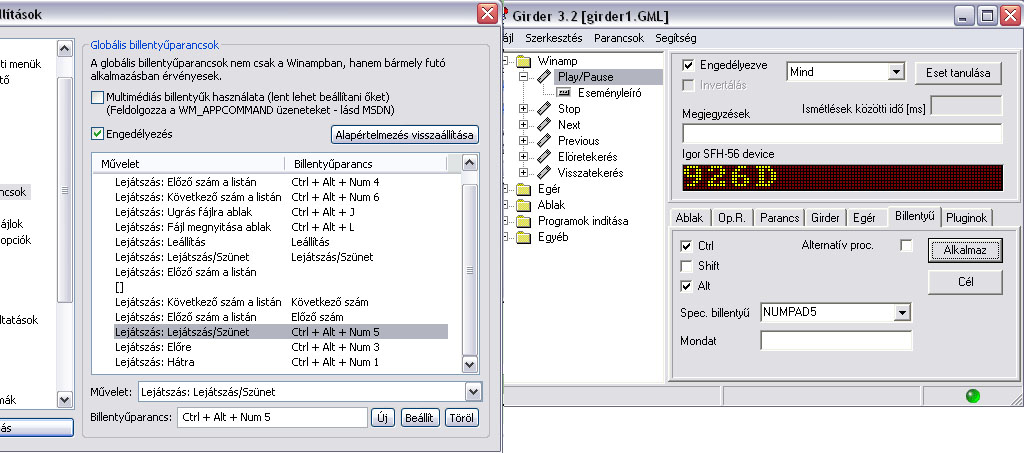Expand the Next tree node
This screenshot has height=453, width=1024.
[523, 125]
